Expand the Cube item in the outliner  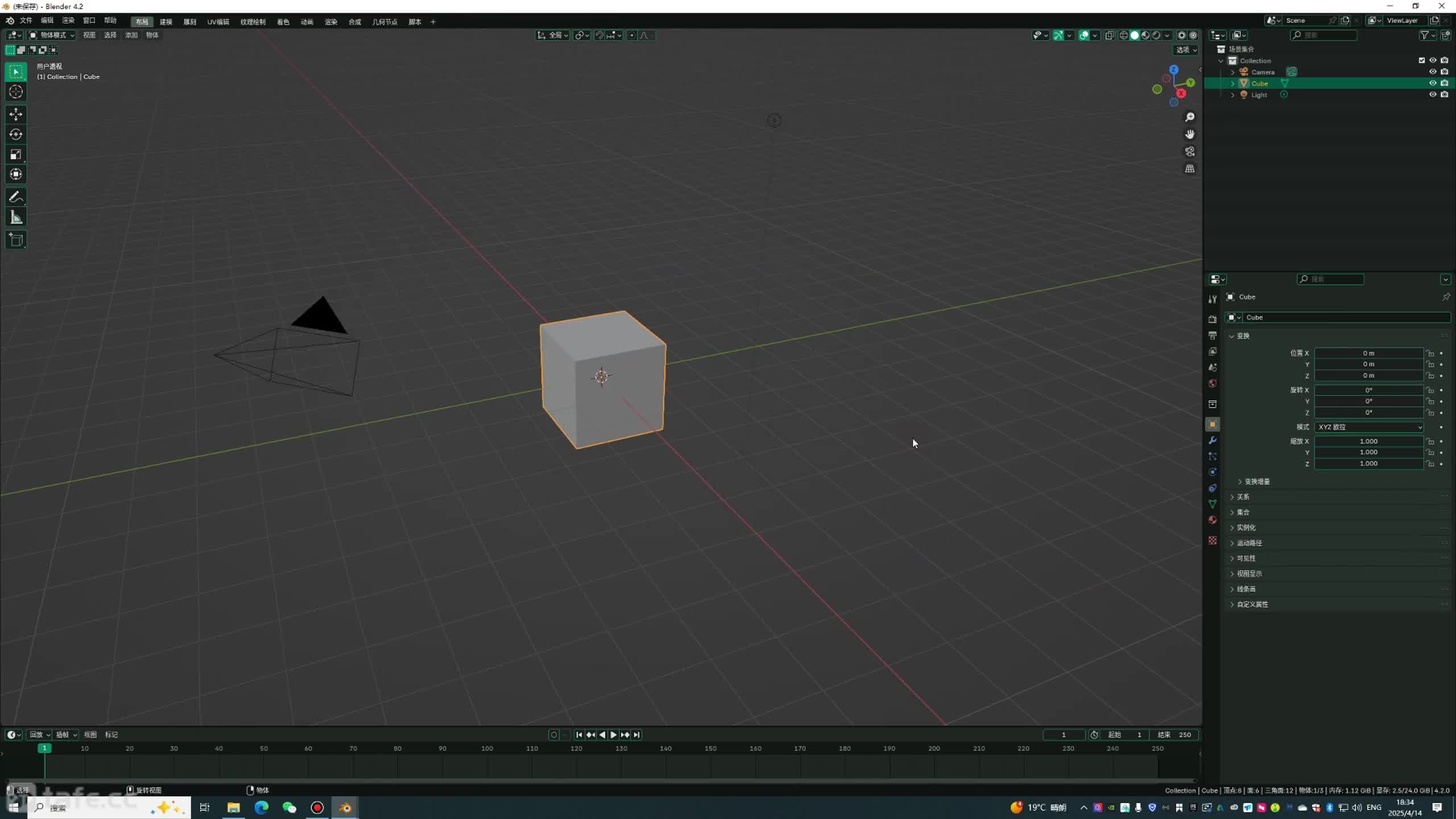1232,83
